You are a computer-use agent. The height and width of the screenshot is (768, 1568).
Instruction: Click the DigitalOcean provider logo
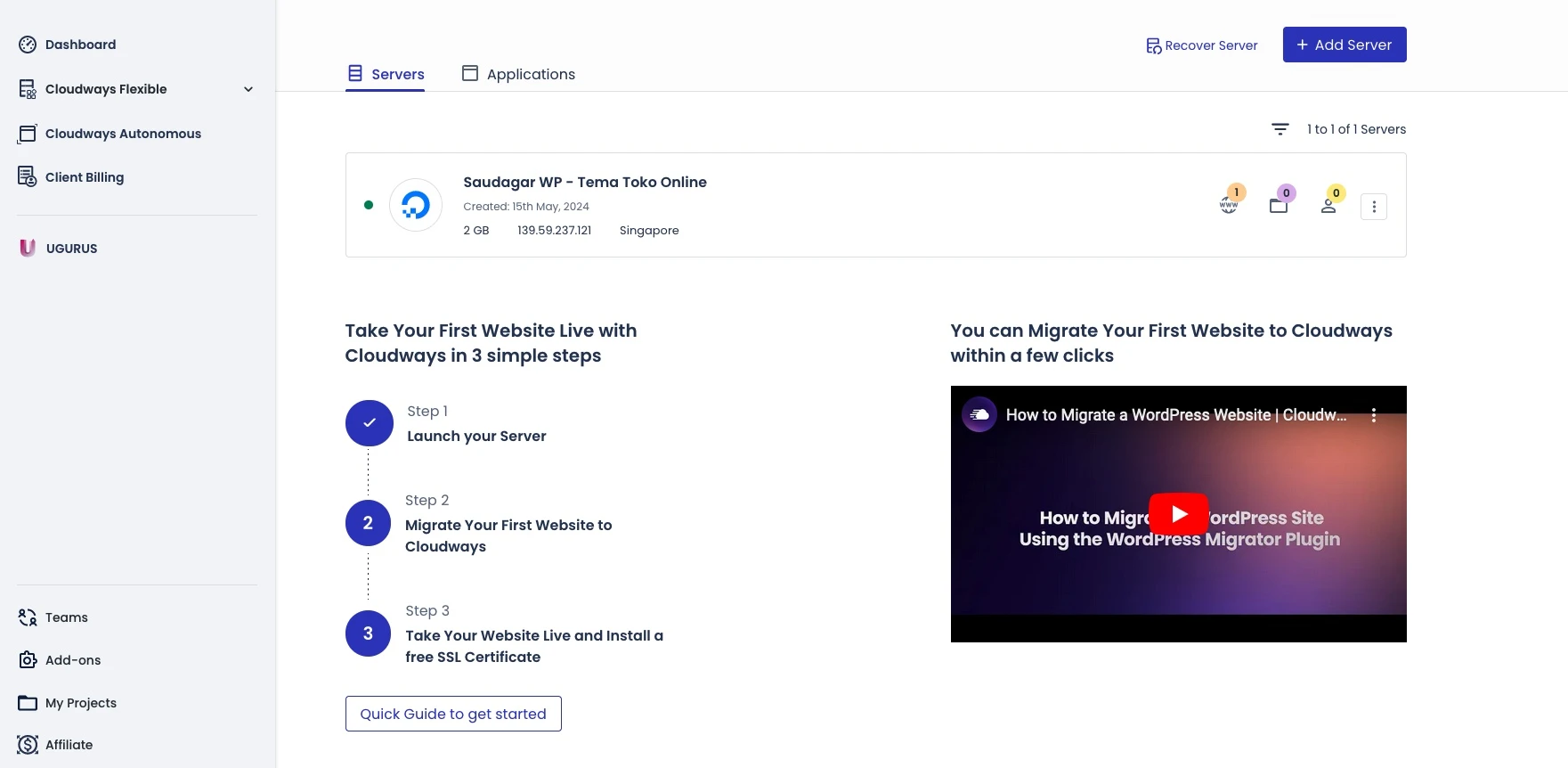(x=416, y=205)
